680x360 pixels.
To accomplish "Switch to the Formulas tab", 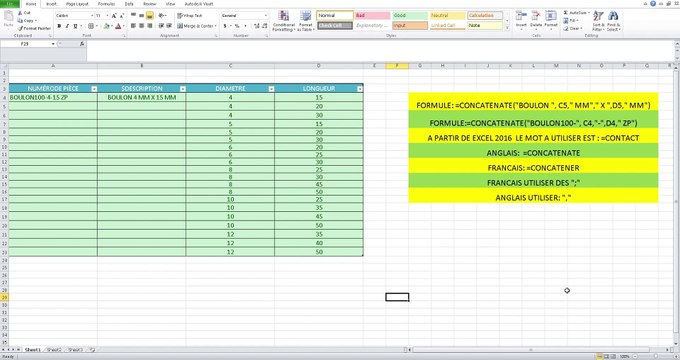I will [106, 4].
